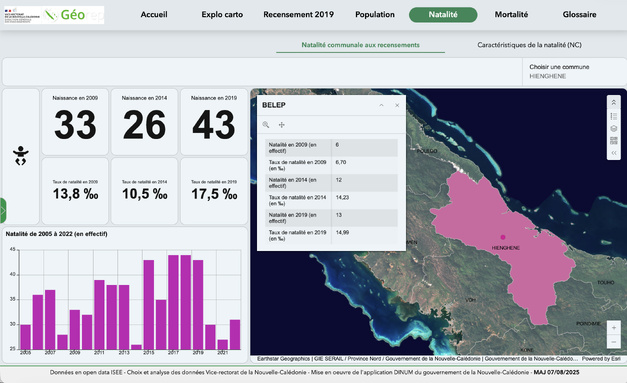Image resolution: width=627 pixels, height=383 pixels.
Task: Click the pan-to icon in BELEP popup
Action: pos(282,125)
